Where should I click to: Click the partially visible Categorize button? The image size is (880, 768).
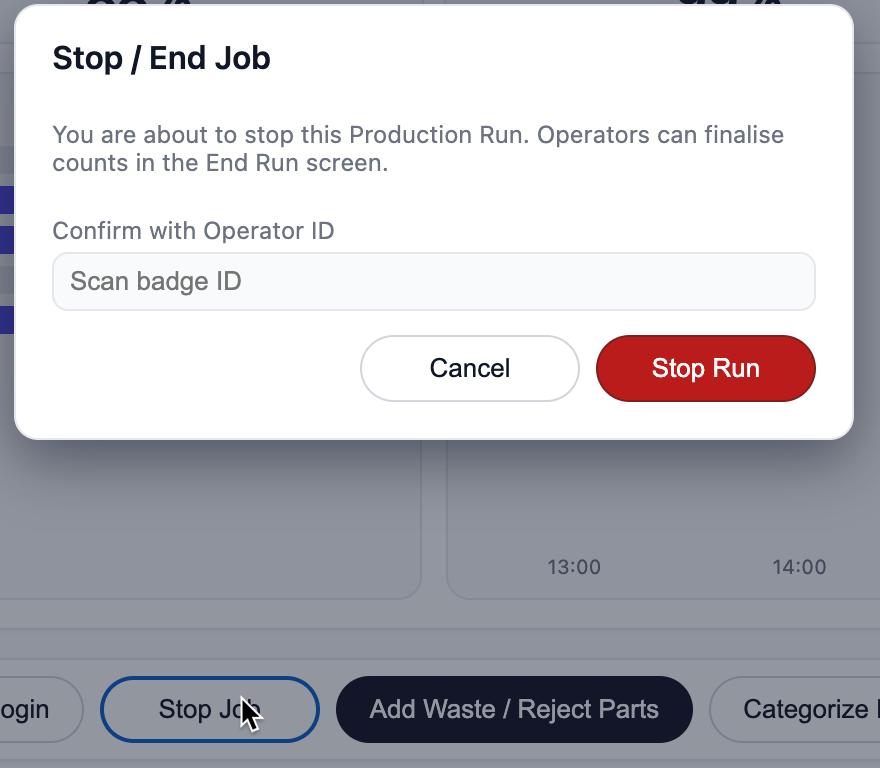[800, 710]
